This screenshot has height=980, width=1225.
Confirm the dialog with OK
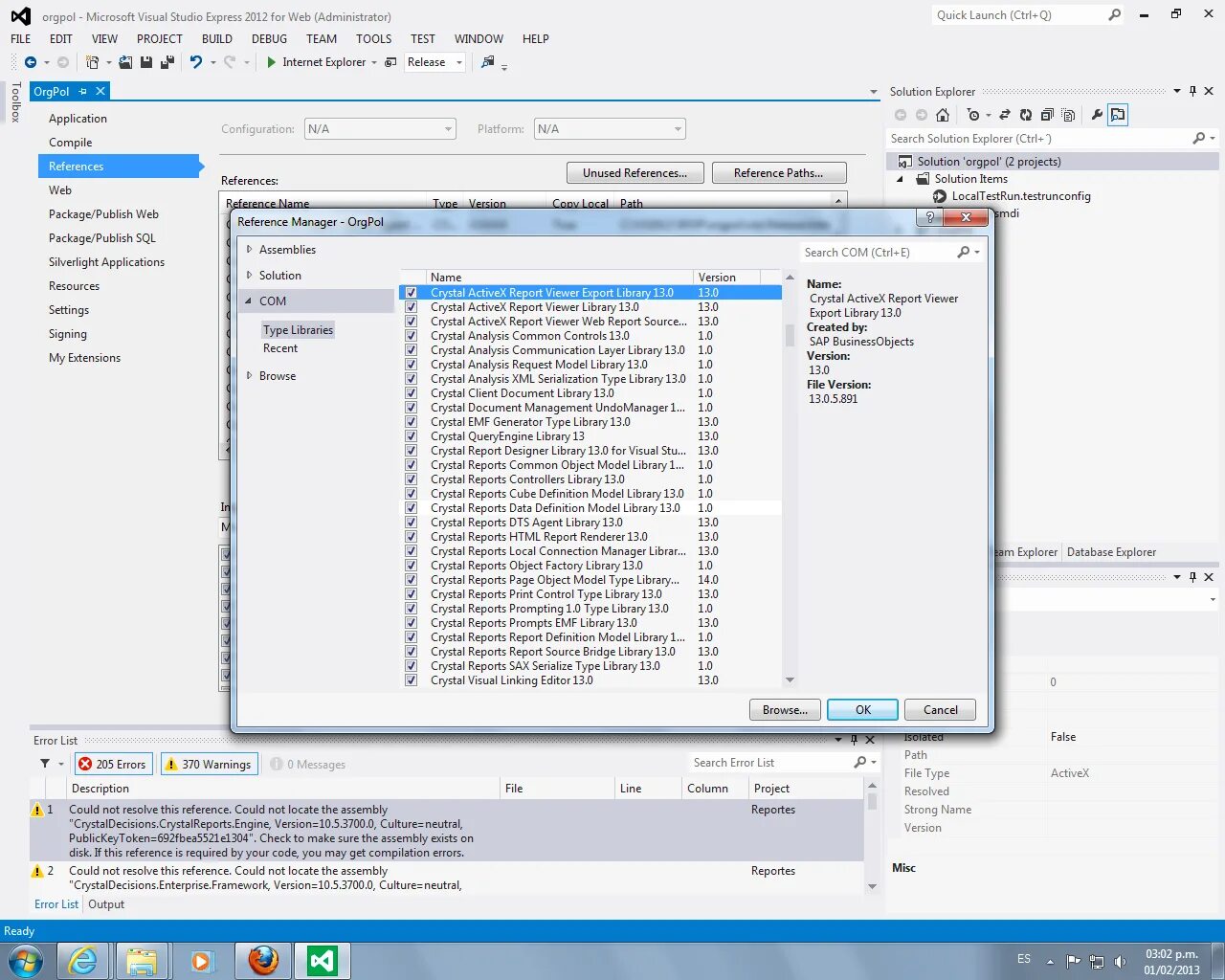click(863, 710)
